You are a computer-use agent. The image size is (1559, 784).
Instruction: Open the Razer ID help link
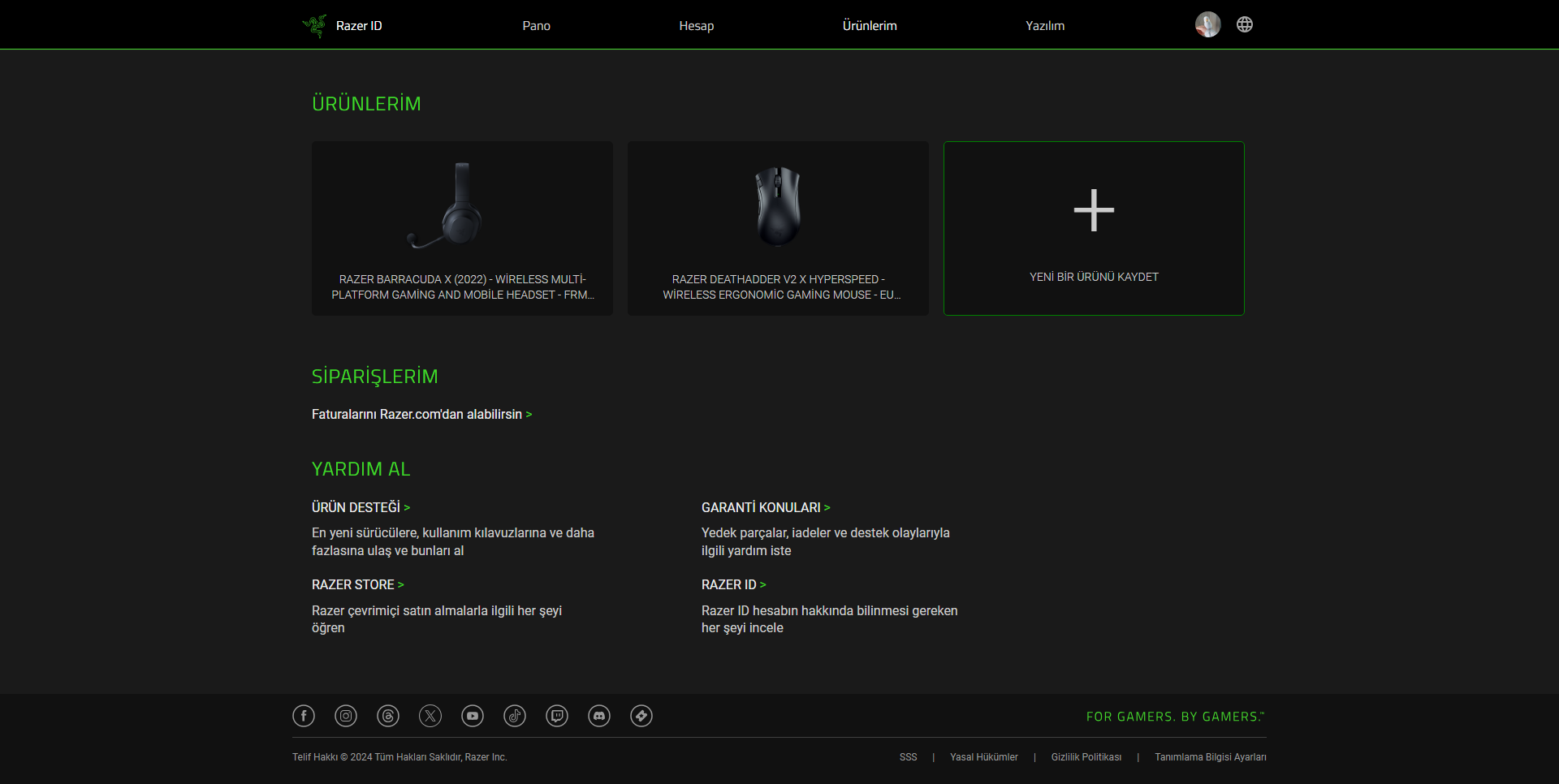point(733,585)
